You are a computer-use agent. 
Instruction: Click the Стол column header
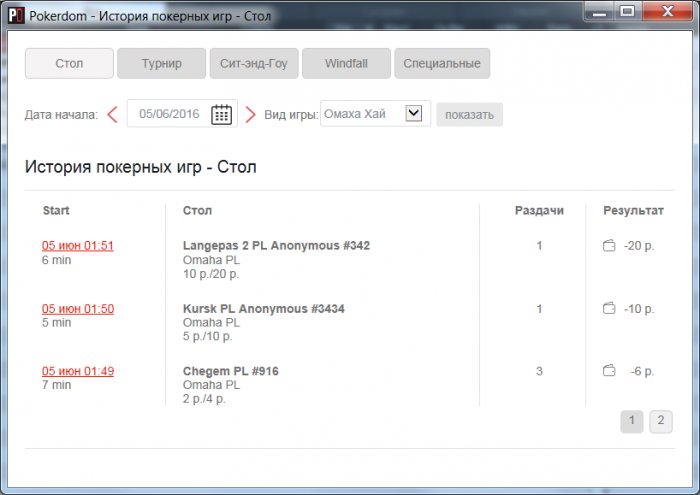point(197,210)
